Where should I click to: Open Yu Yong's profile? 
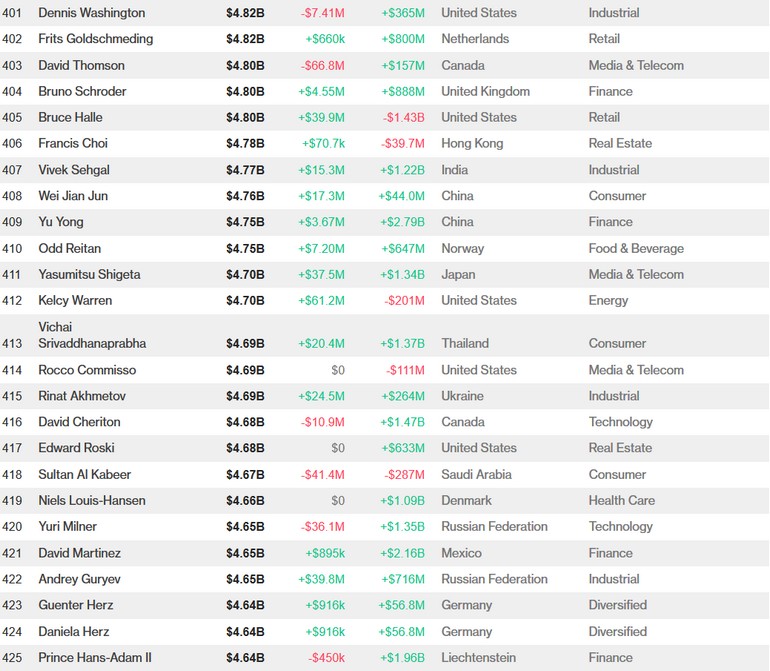61,222
